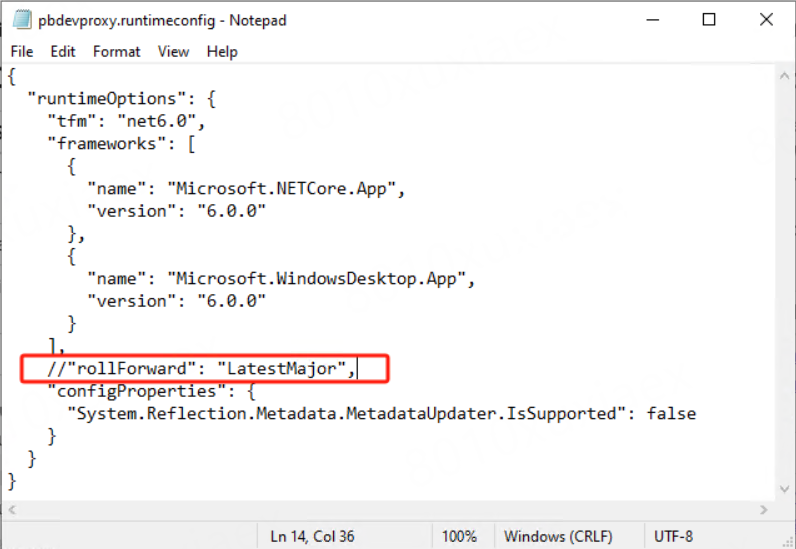The height and width of the screenshot is (549, 796).
Task: Click the rollForward LatestMajor line
Action: (x=200, y=369)
